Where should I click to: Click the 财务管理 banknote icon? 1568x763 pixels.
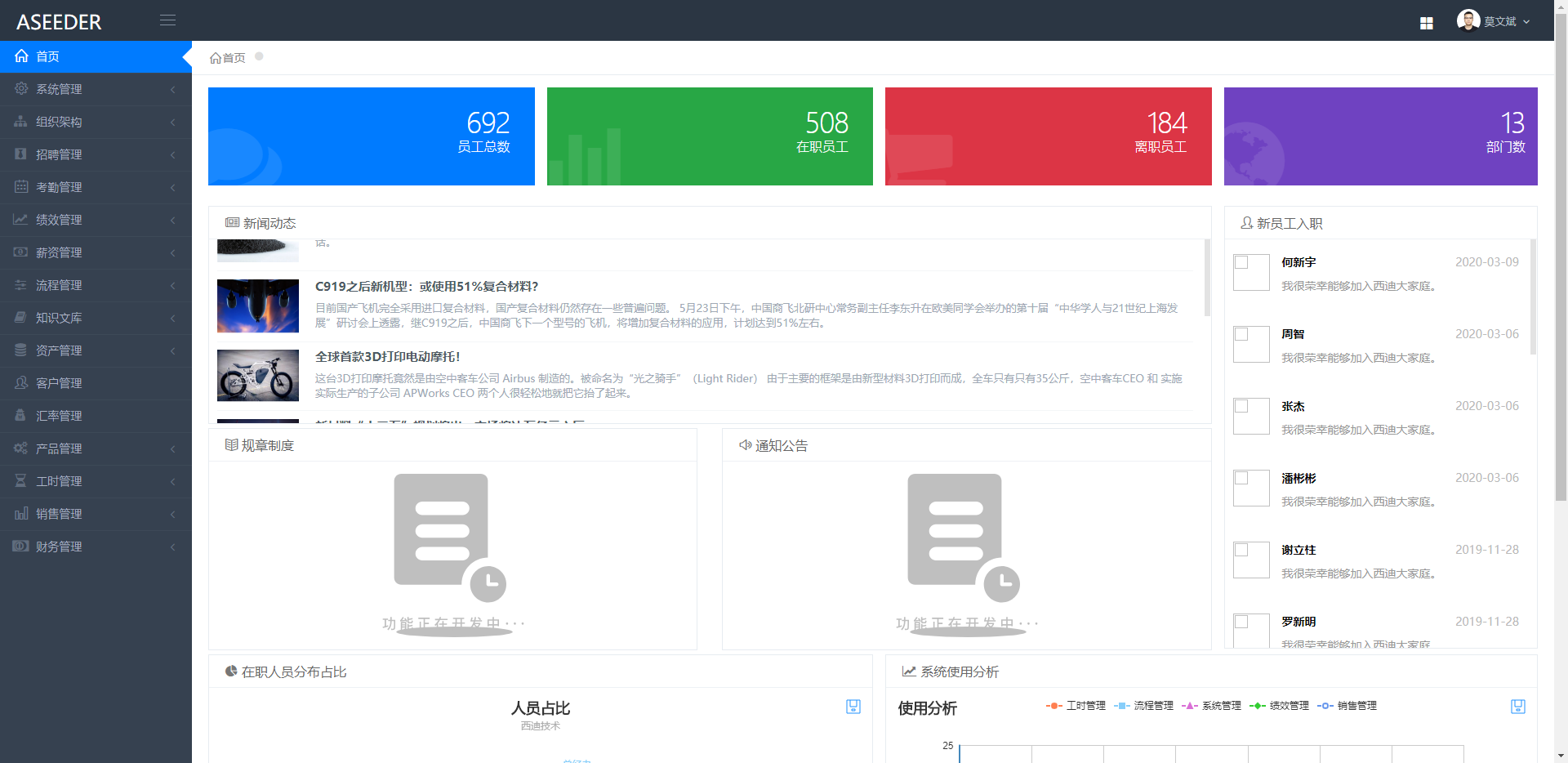[x=21, y=546]
